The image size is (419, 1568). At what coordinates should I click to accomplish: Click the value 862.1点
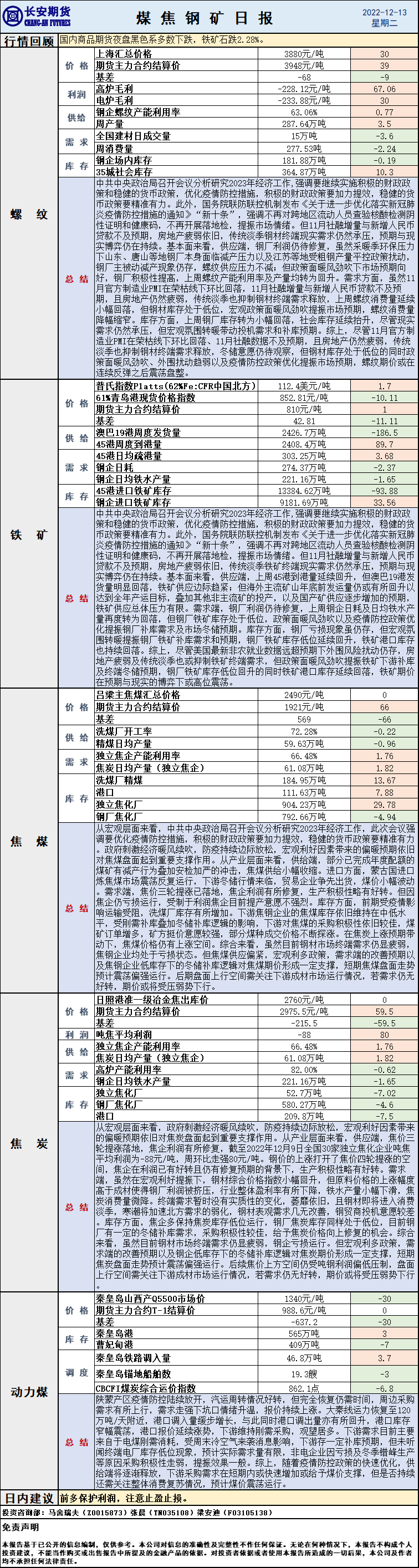[304, 1389]
